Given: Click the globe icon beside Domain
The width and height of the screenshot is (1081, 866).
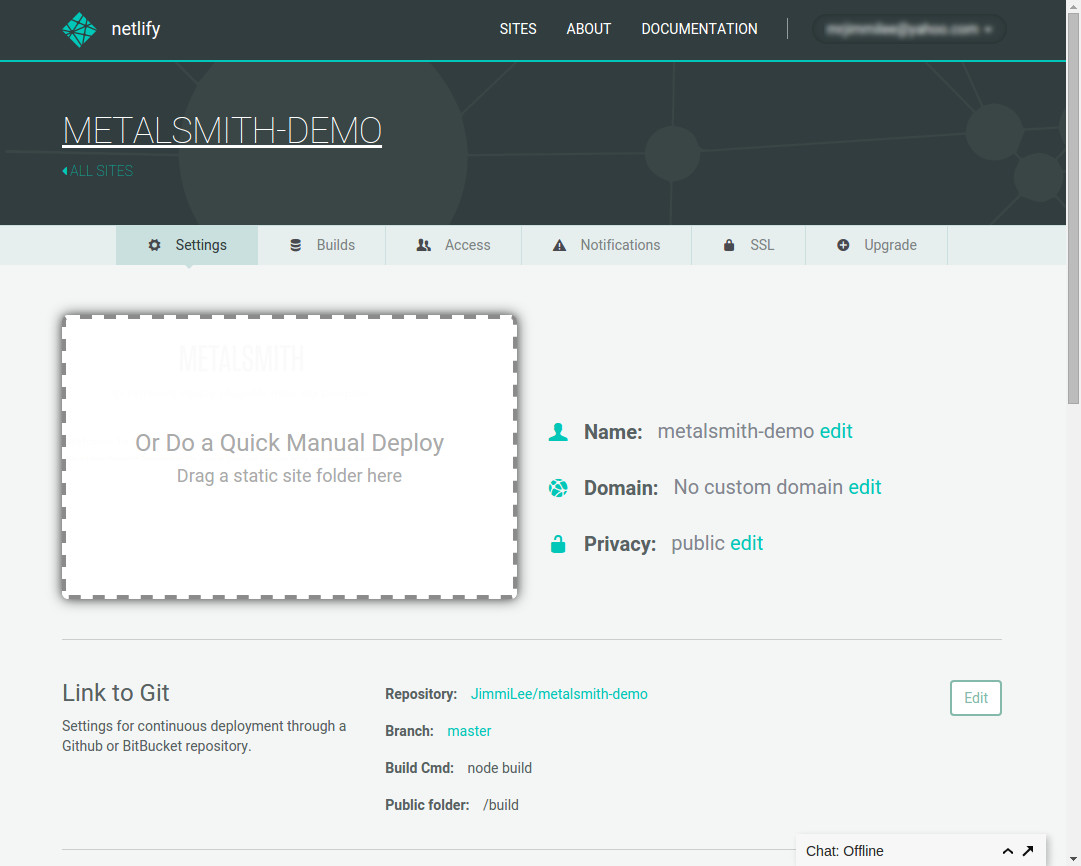Looking at the screenshot, I should (558, 488).
